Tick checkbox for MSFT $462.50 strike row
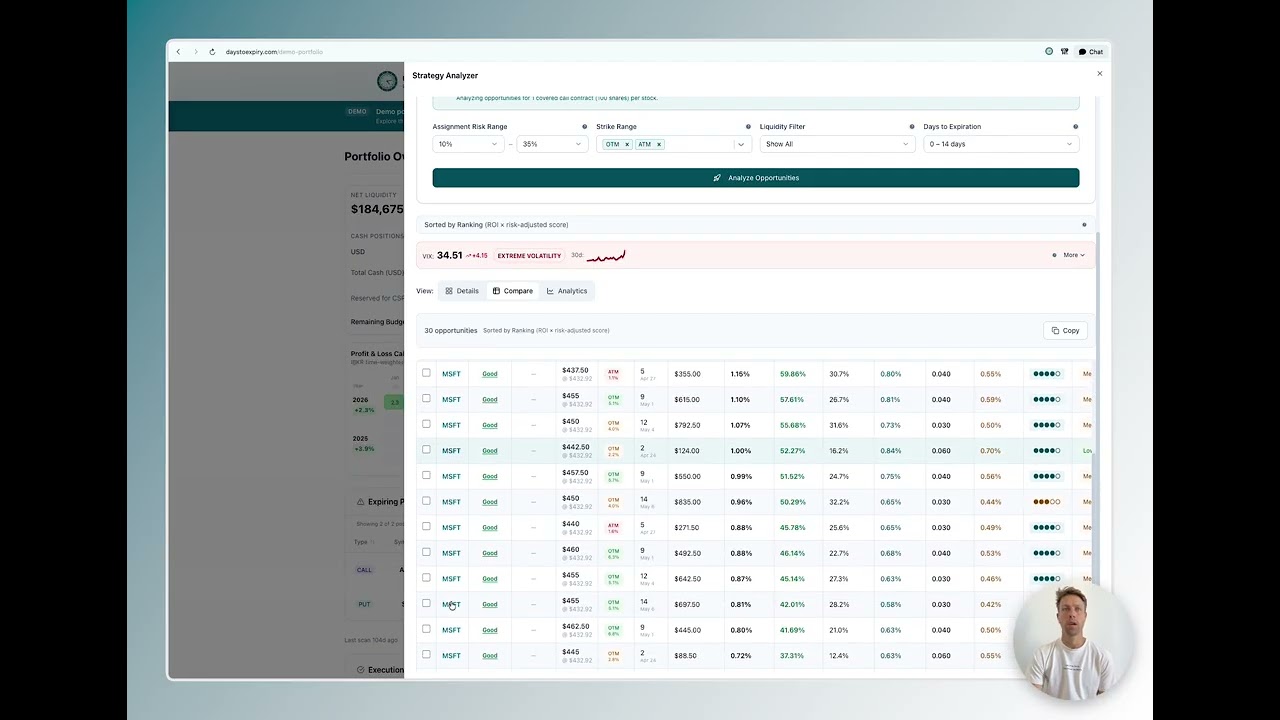 [426, 629]
